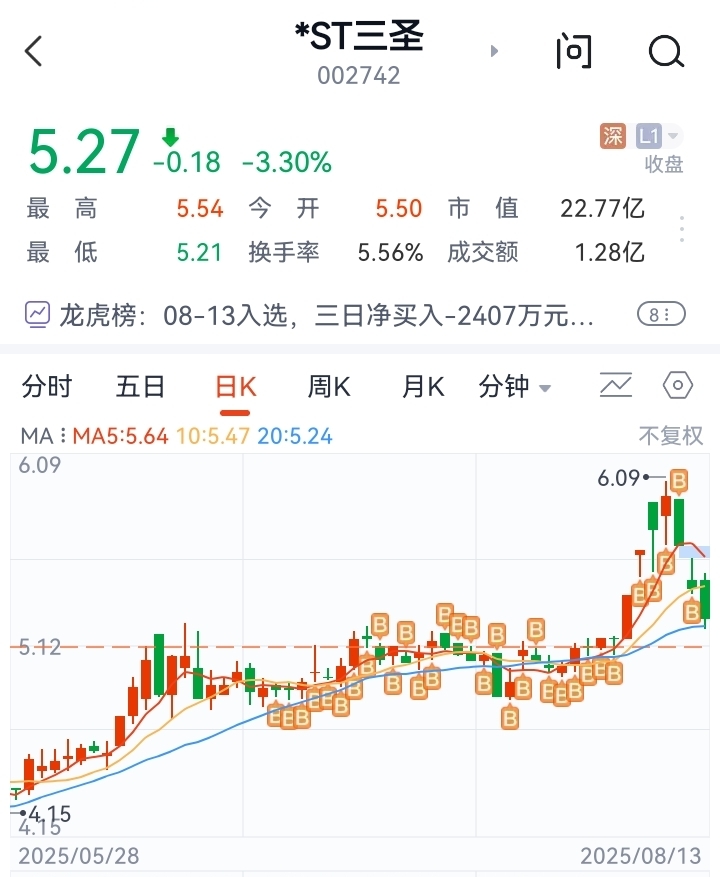Open the three-dot more quote details
720x877 pixels.
(x=681, y=229)
